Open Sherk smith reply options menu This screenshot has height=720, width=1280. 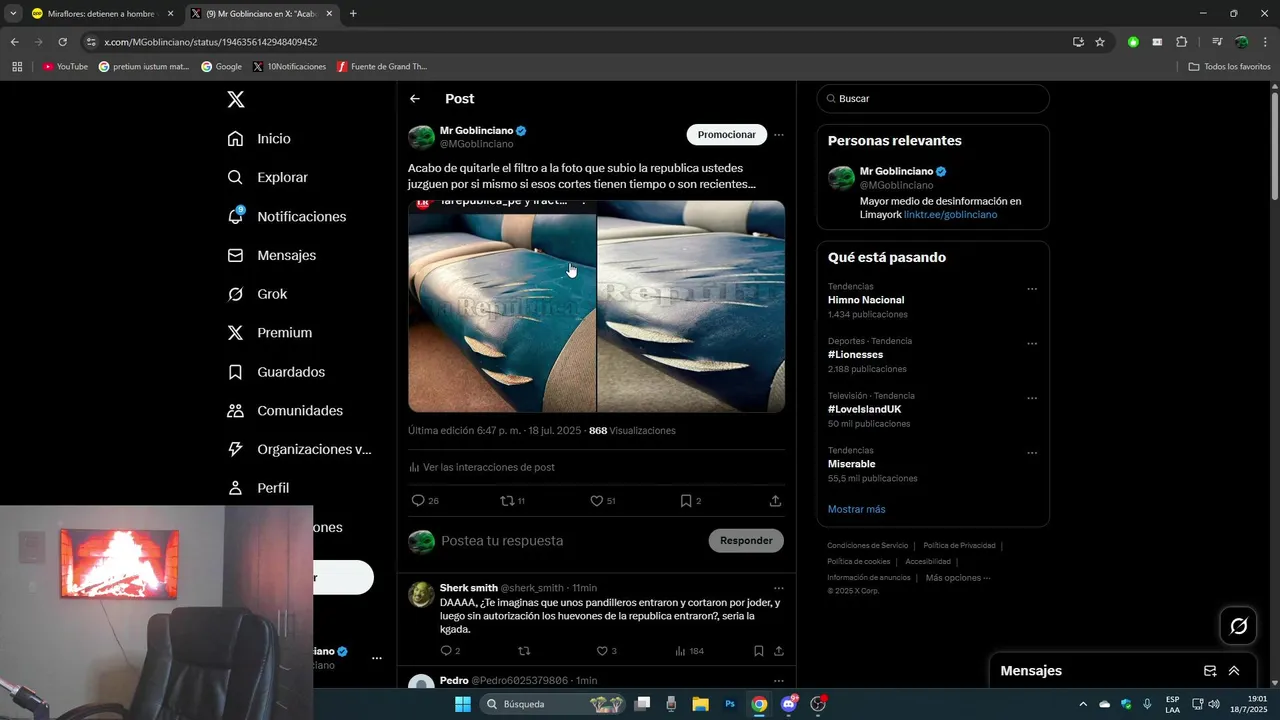(x=779, y=588)
